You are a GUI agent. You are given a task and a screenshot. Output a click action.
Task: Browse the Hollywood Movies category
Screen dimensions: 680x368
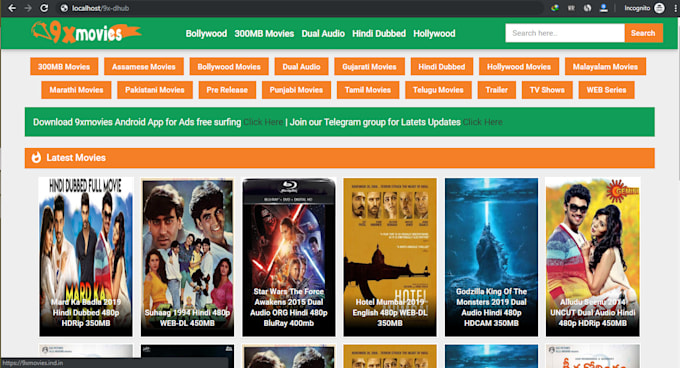point(519,67)
